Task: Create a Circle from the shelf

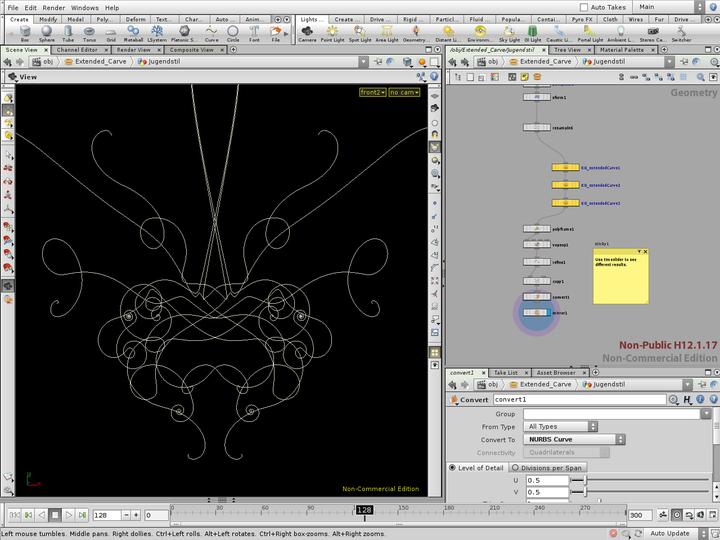Action: click(x=233, y=33)
